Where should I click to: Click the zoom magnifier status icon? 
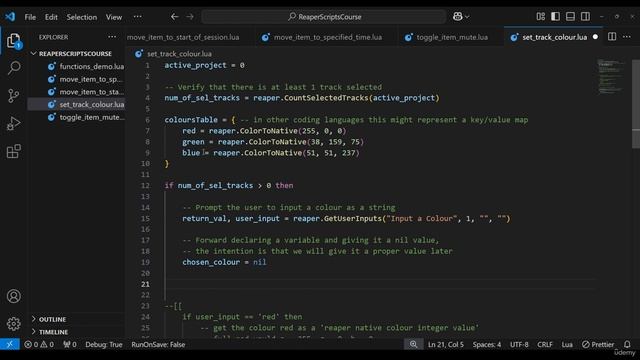point(413,344)
